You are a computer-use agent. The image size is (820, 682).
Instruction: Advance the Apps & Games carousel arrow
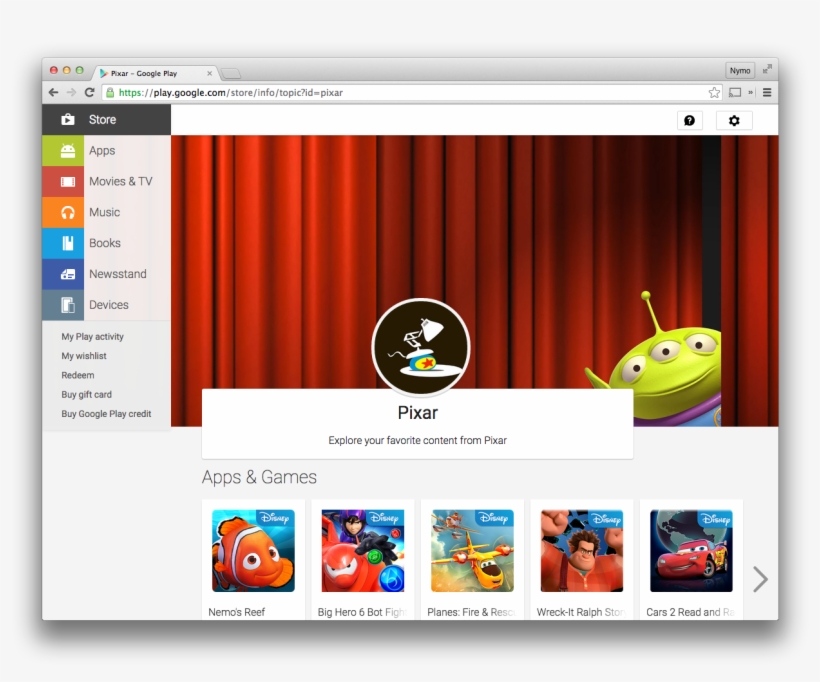760,579
